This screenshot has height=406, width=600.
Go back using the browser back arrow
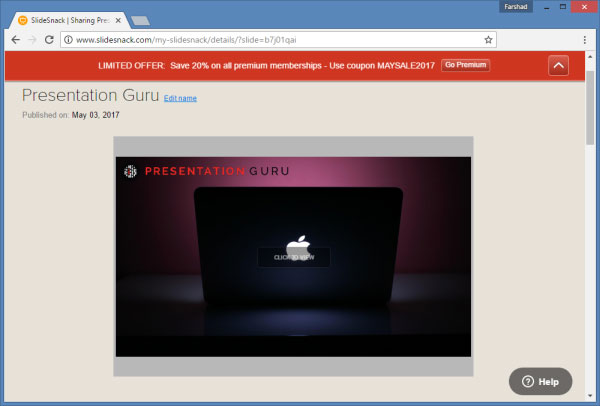(x=15, y=40)
